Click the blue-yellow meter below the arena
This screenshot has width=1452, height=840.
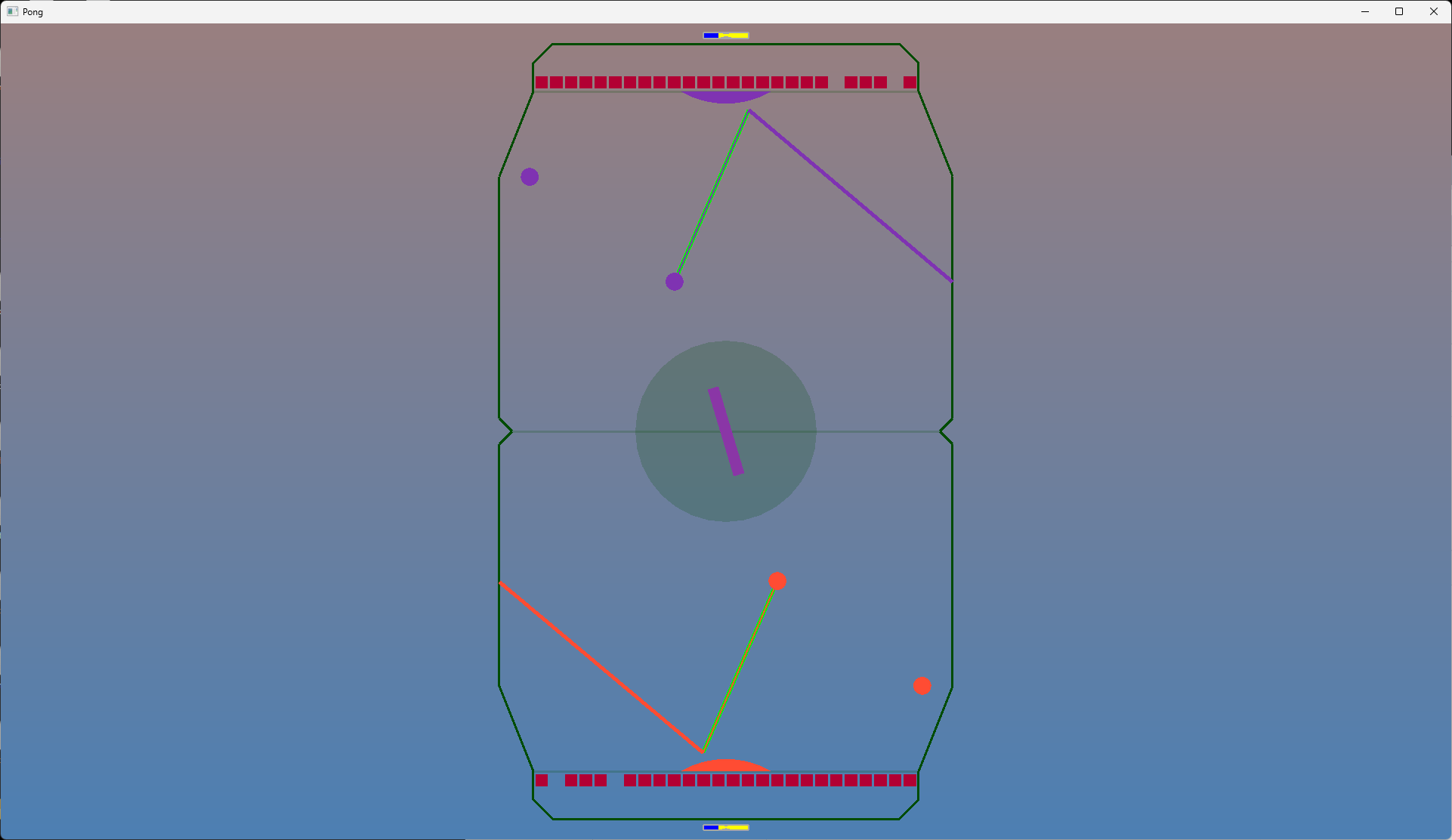(725, 827)
